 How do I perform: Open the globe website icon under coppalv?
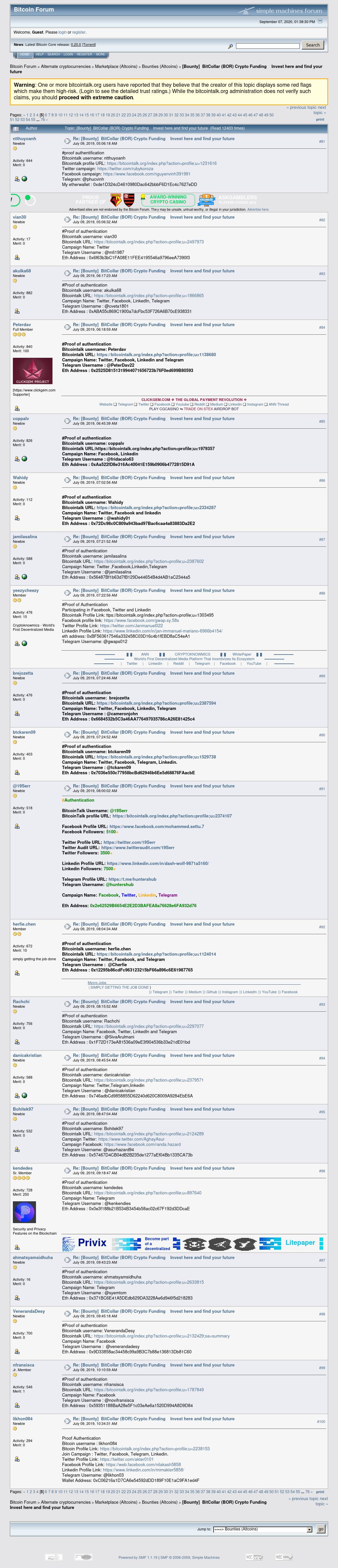point(24,459)
